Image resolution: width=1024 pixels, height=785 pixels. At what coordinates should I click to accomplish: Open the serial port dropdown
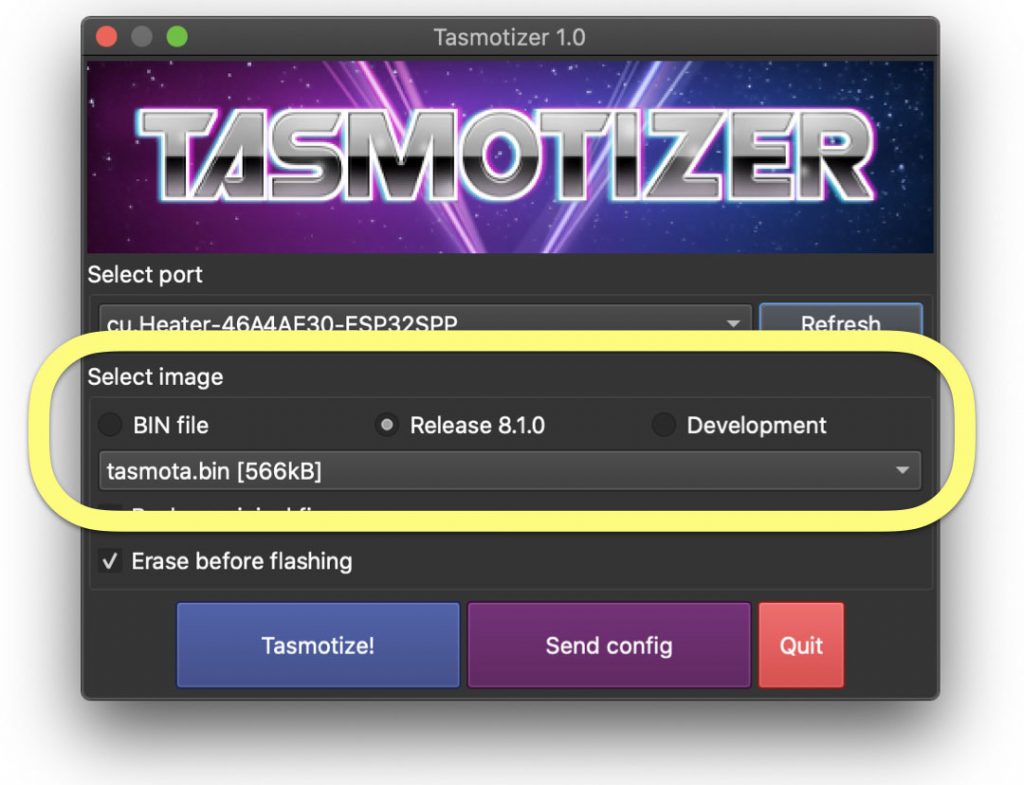426,319
